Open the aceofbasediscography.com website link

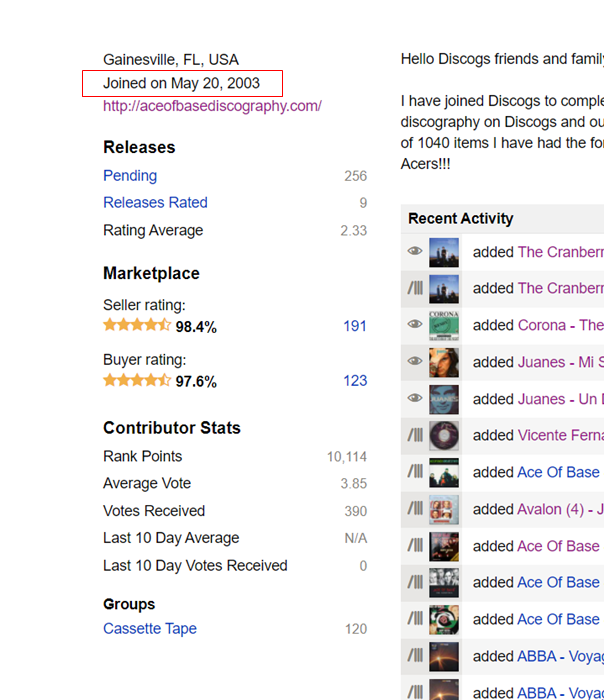[x=212, y=106]
